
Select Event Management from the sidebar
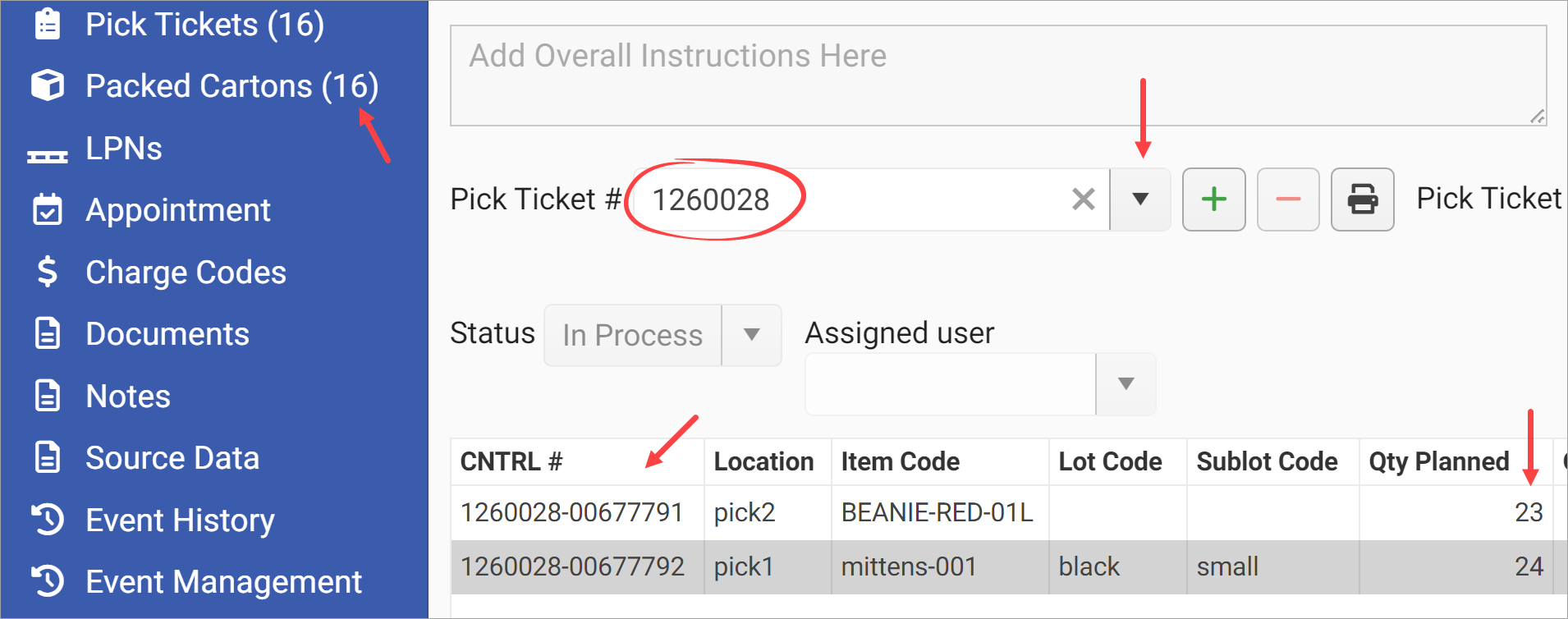coord(223,581)
